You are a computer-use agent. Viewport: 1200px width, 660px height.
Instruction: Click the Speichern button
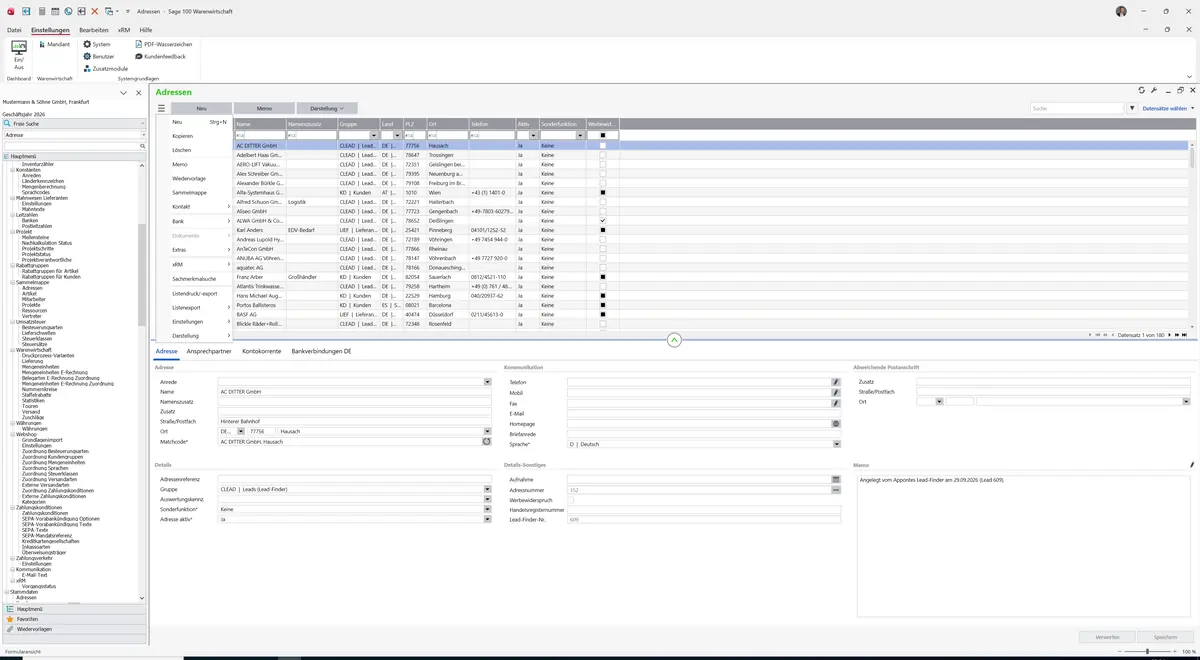tap(1165, 637)
